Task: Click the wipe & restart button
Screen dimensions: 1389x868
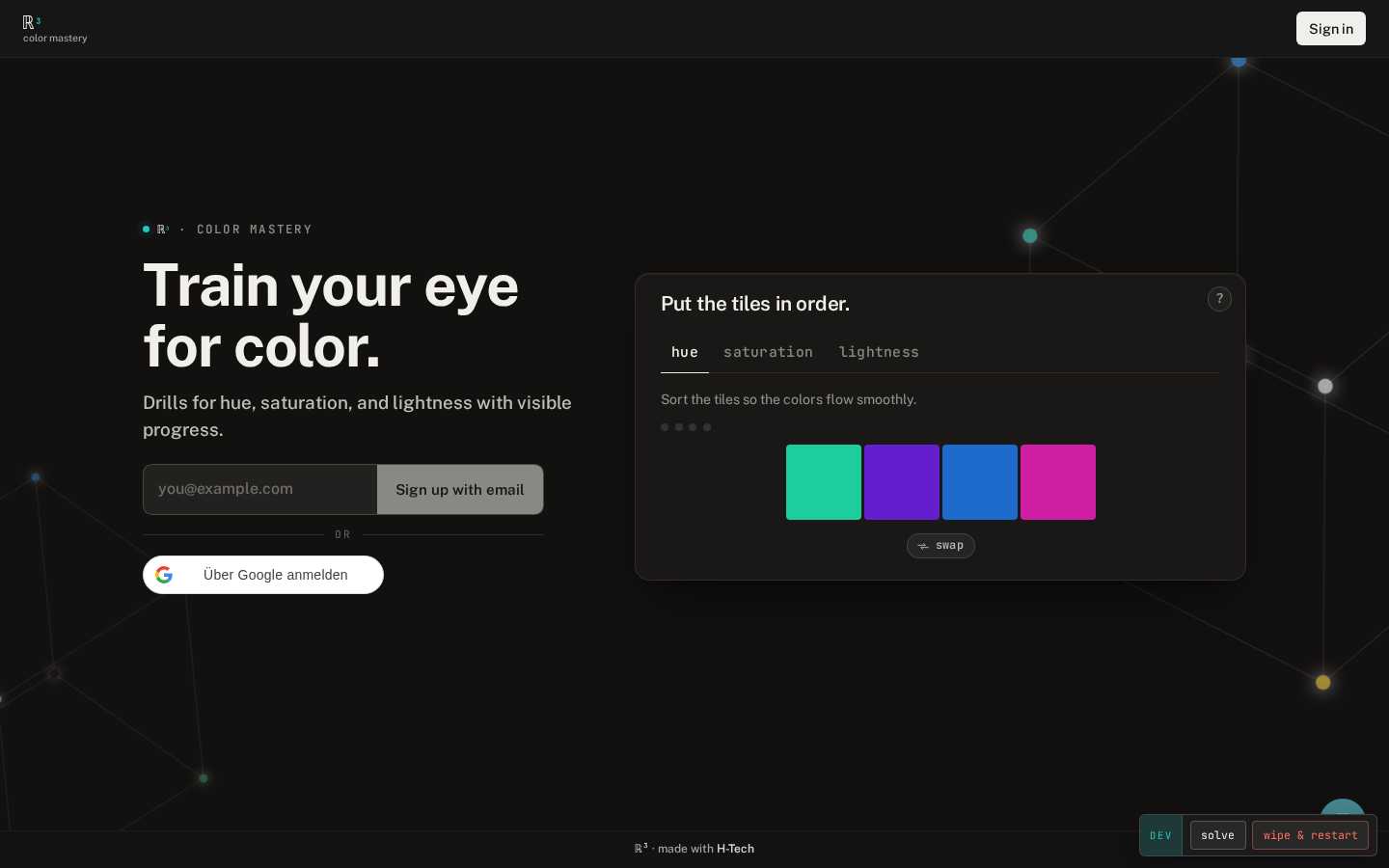Action: coord(1310,835)
